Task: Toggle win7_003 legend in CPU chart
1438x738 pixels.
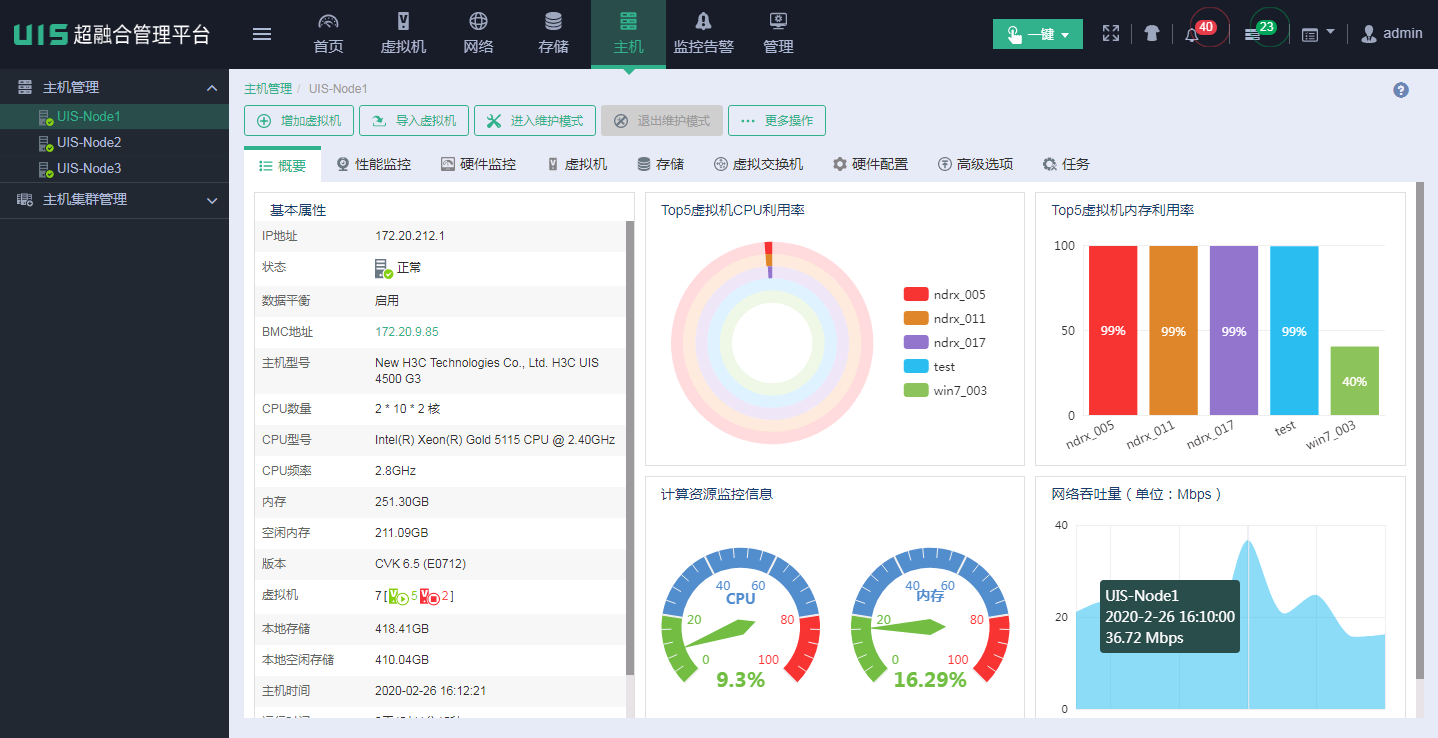Action: (944, 390)
